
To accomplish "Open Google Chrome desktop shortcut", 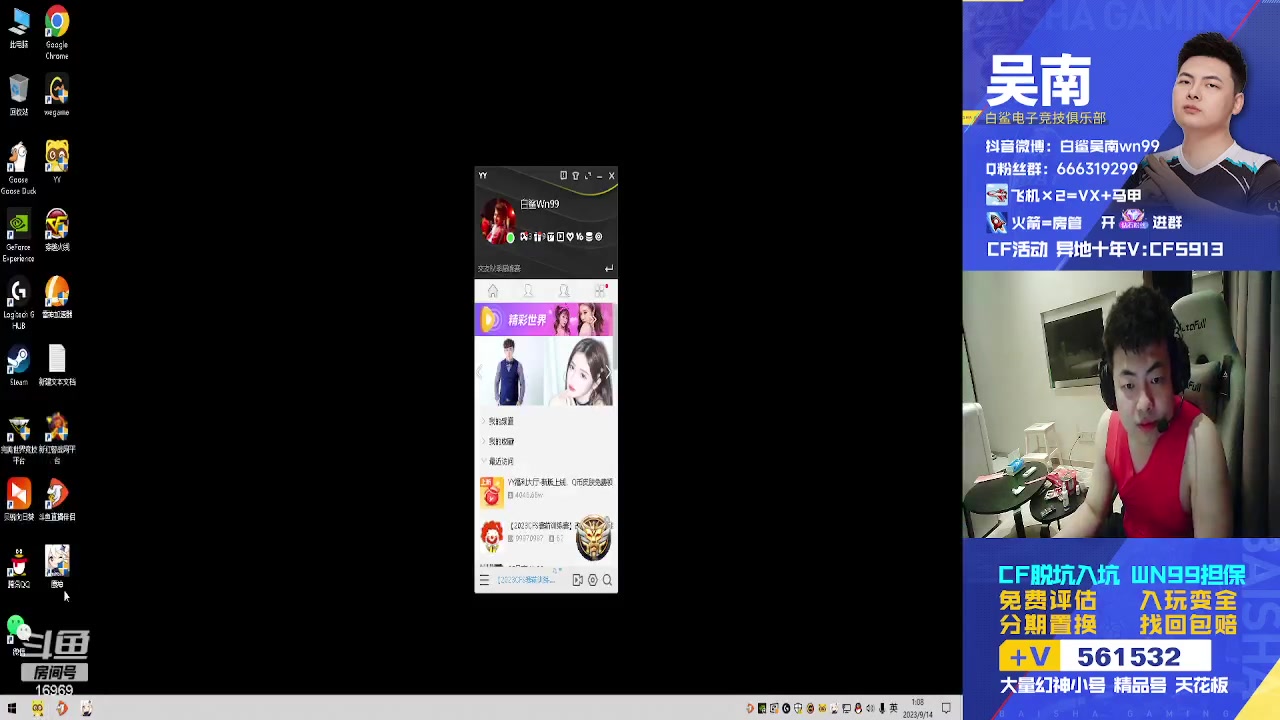I will tap(57, 32).
